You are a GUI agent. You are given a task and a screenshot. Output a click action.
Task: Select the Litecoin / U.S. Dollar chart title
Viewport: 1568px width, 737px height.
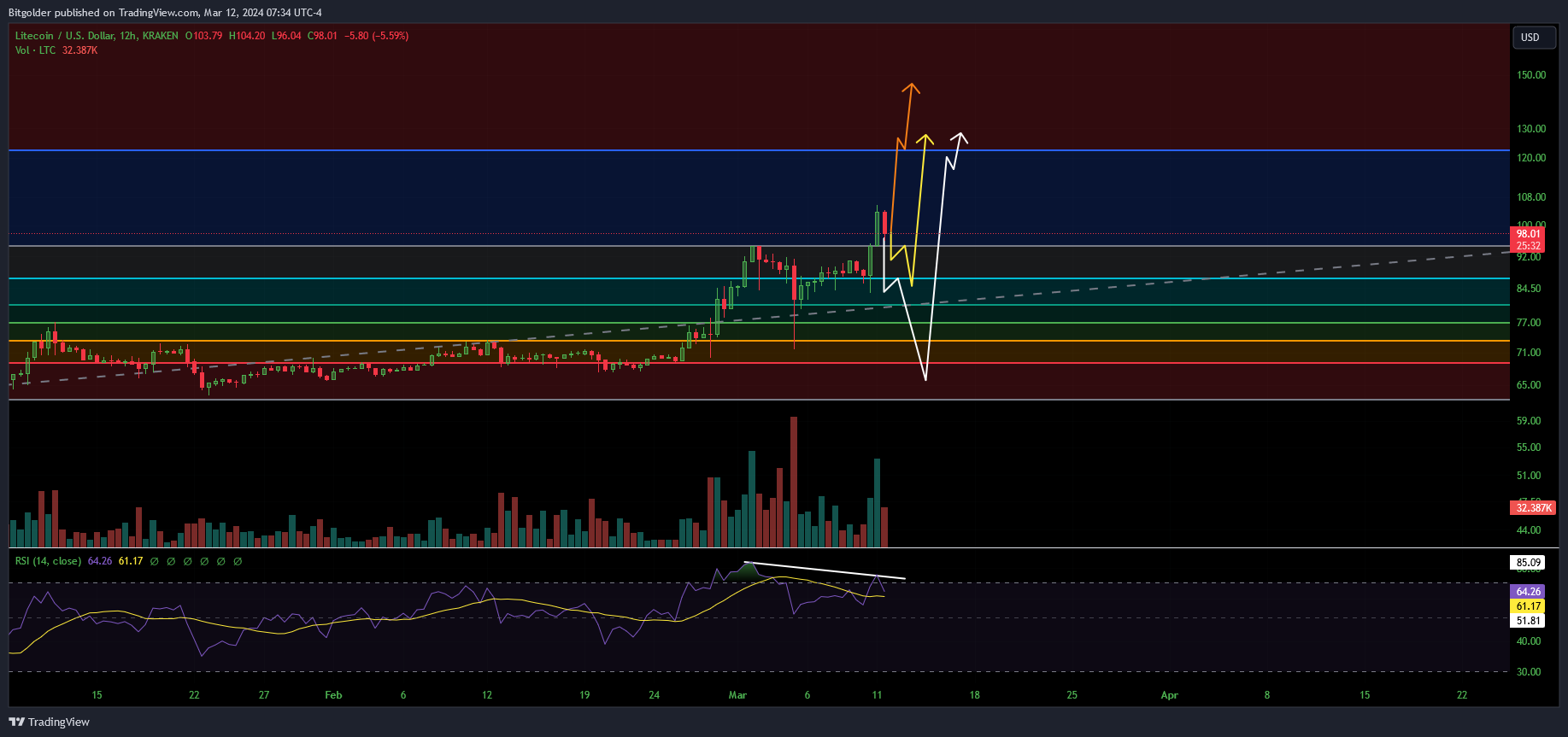point(97,36)
